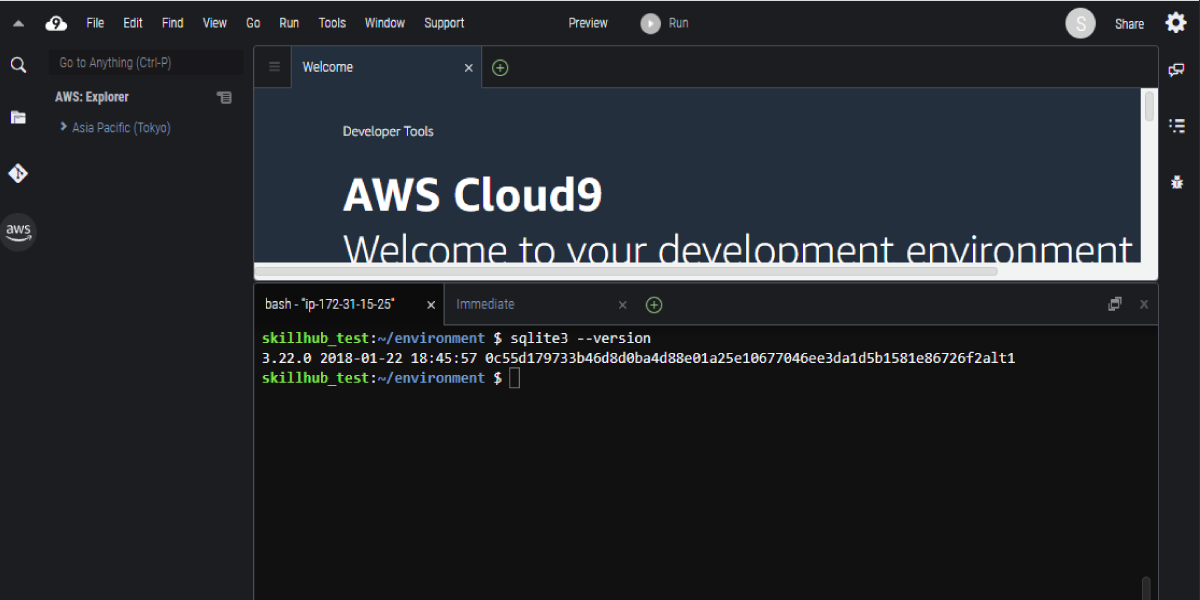Open the editor pane tab list menu
This screenshot has width=1200, height=600.
click(x=273, y=67)
